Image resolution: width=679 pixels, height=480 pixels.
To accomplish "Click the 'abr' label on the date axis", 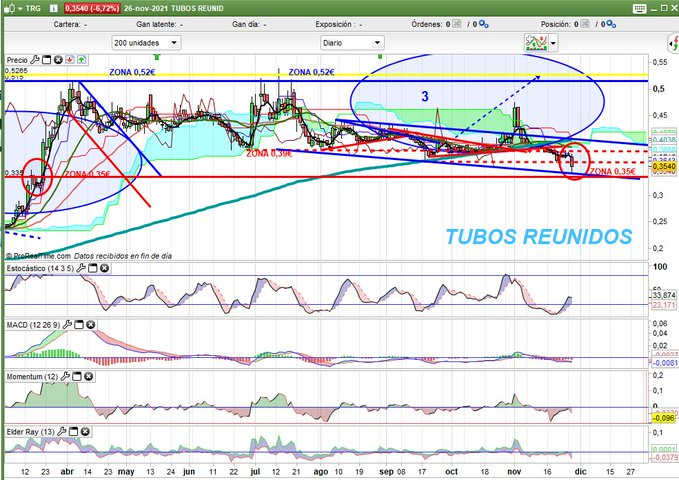I will point(67,472).
